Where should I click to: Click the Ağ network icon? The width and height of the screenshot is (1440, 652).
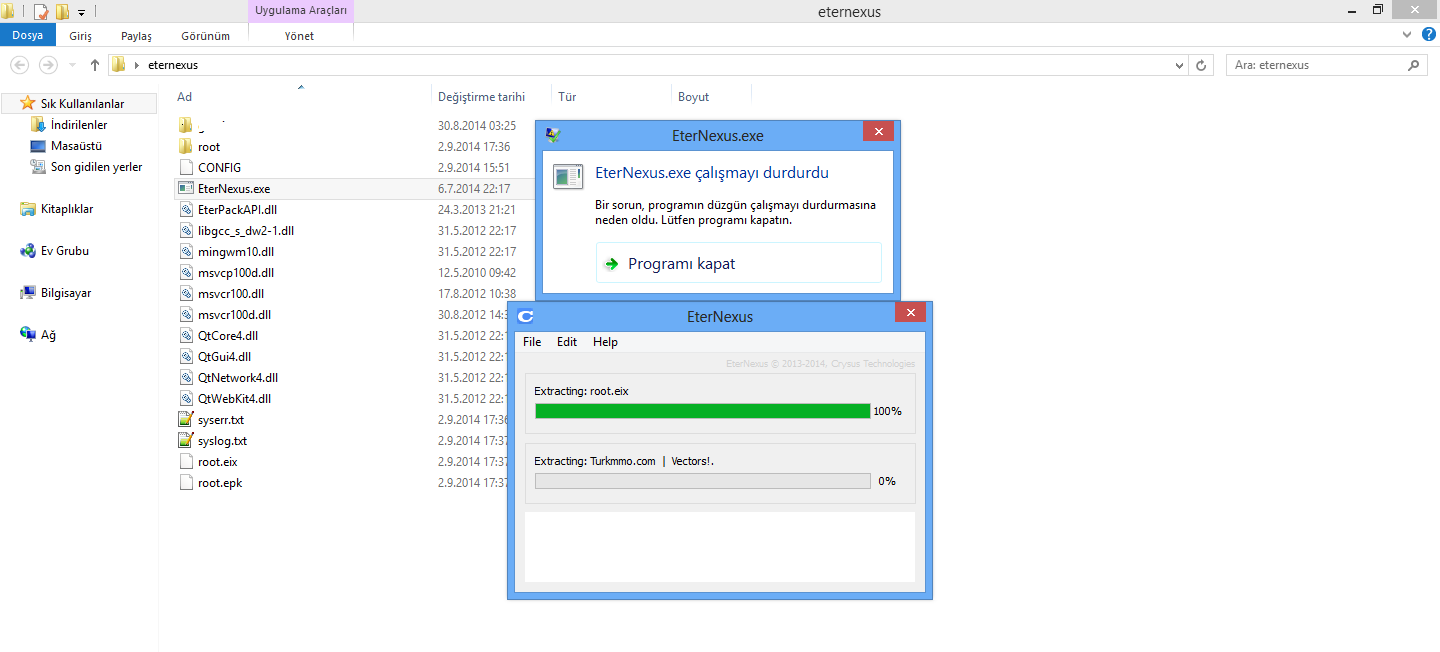click(x=28, y=335)
